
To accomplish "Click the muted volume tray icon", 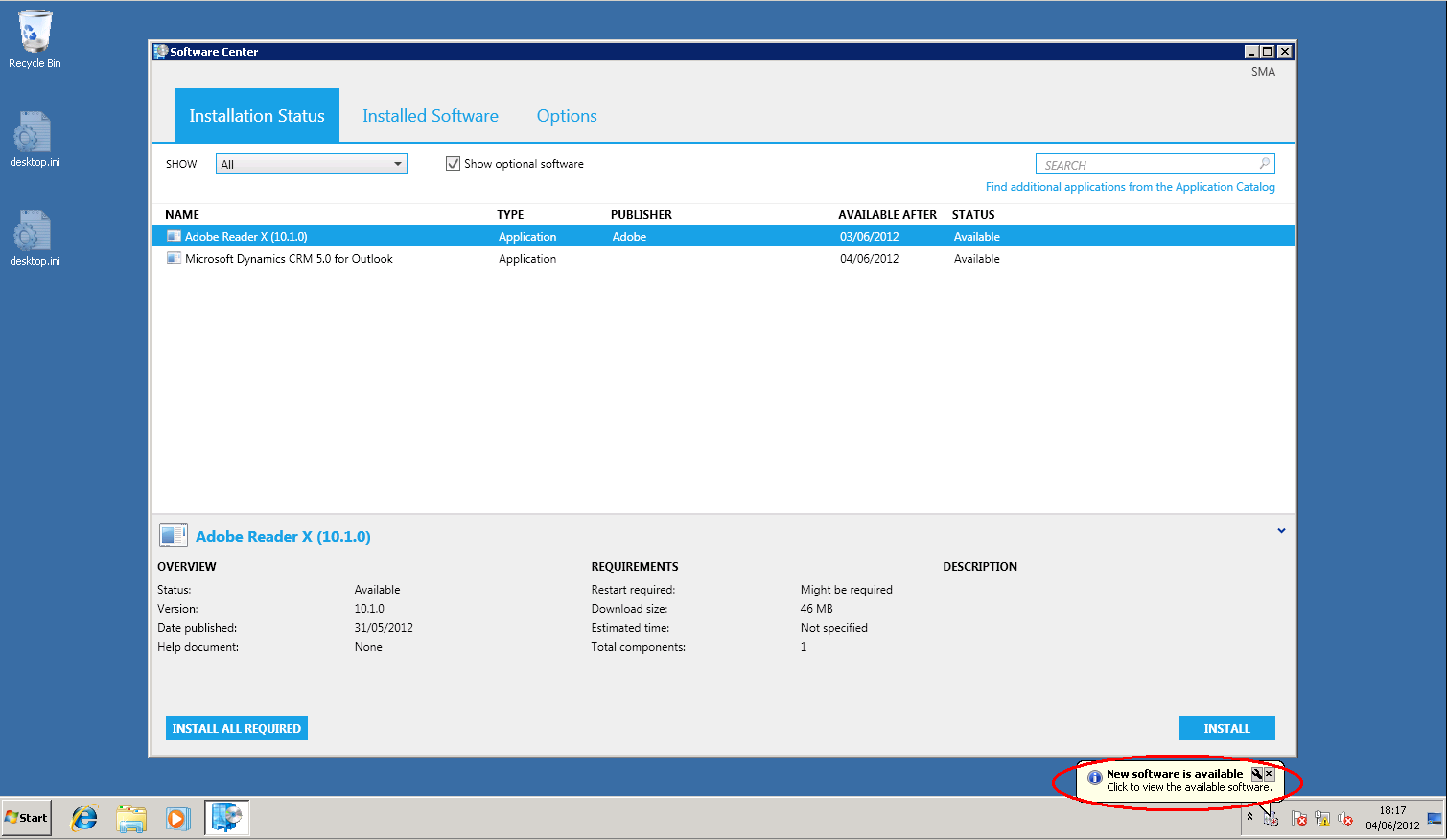I will [x=1345, y=819].
